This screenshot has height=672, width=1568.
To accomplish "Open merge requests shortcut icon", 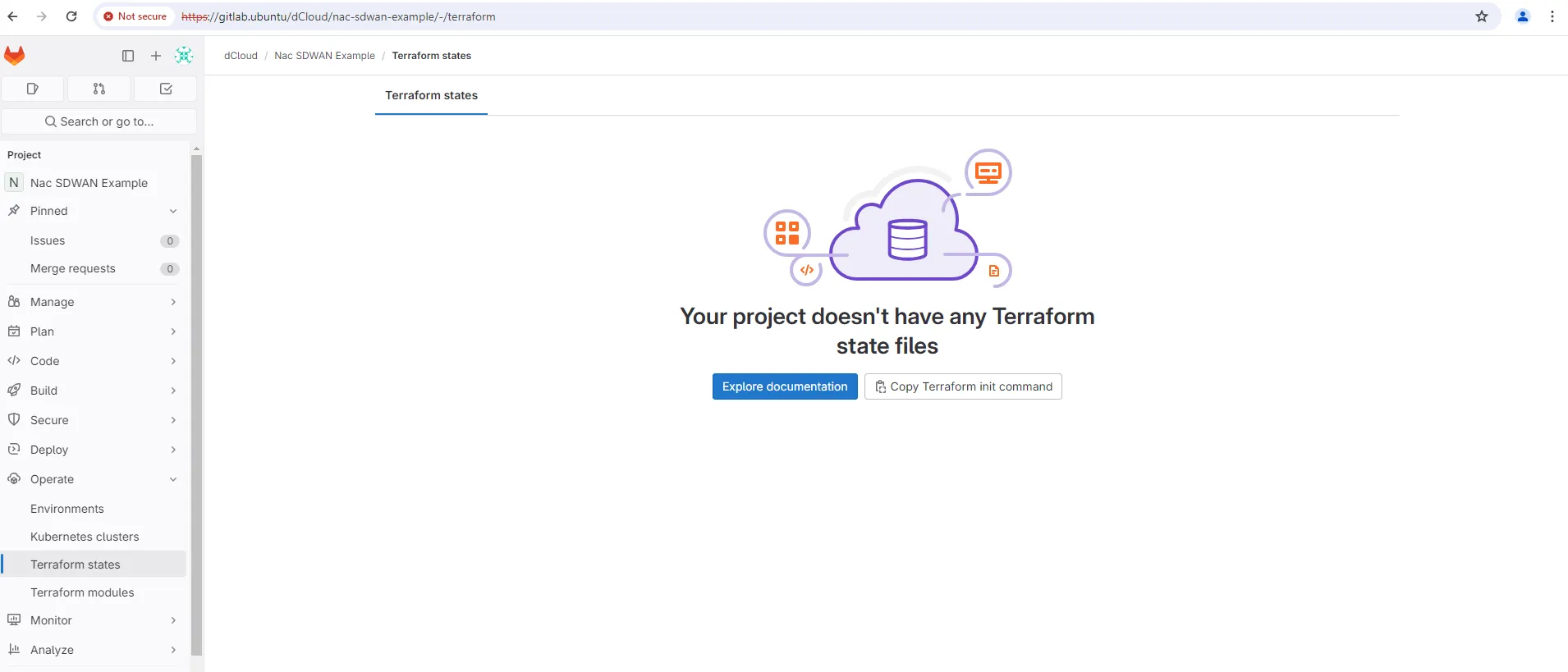I will (99, 89).
